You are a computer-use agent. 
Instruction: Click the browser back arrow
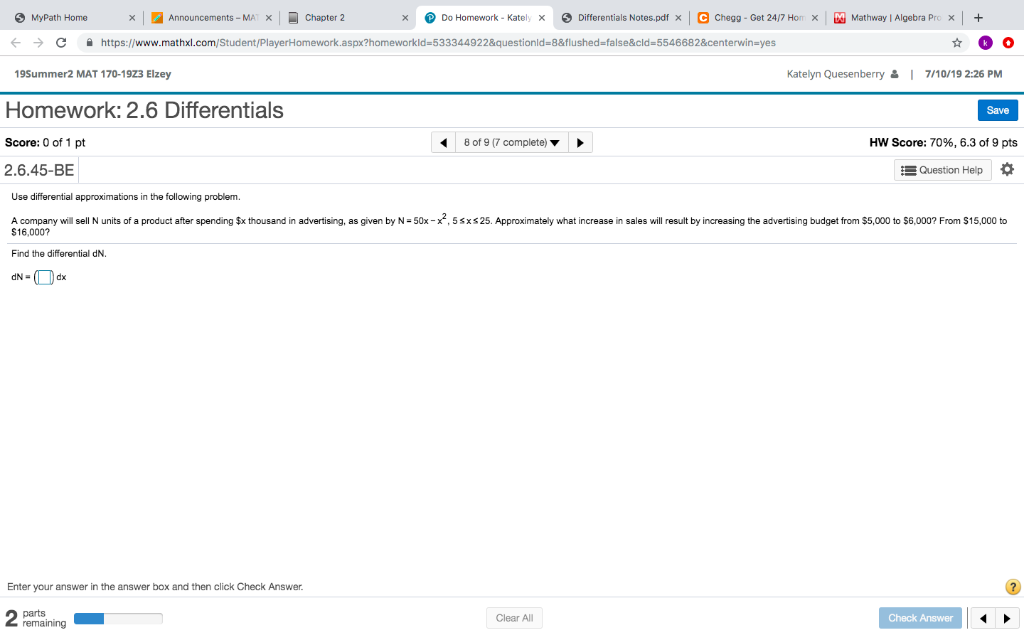pyautogui.click(x=13, y=44)
